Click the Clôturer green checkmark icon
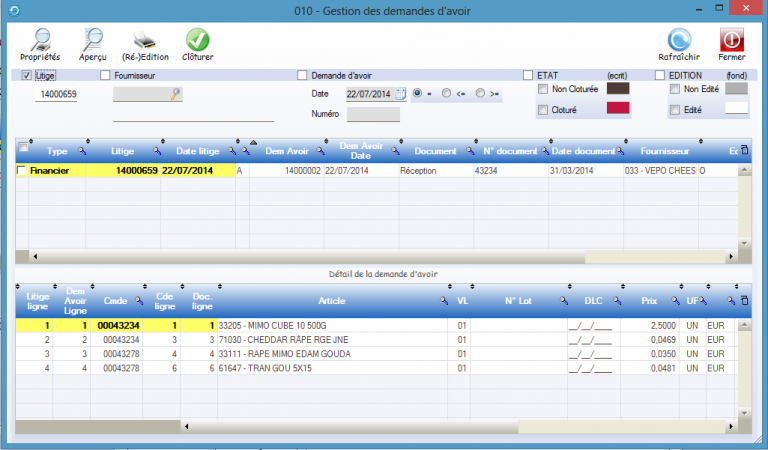 click(x=197, y=41)
